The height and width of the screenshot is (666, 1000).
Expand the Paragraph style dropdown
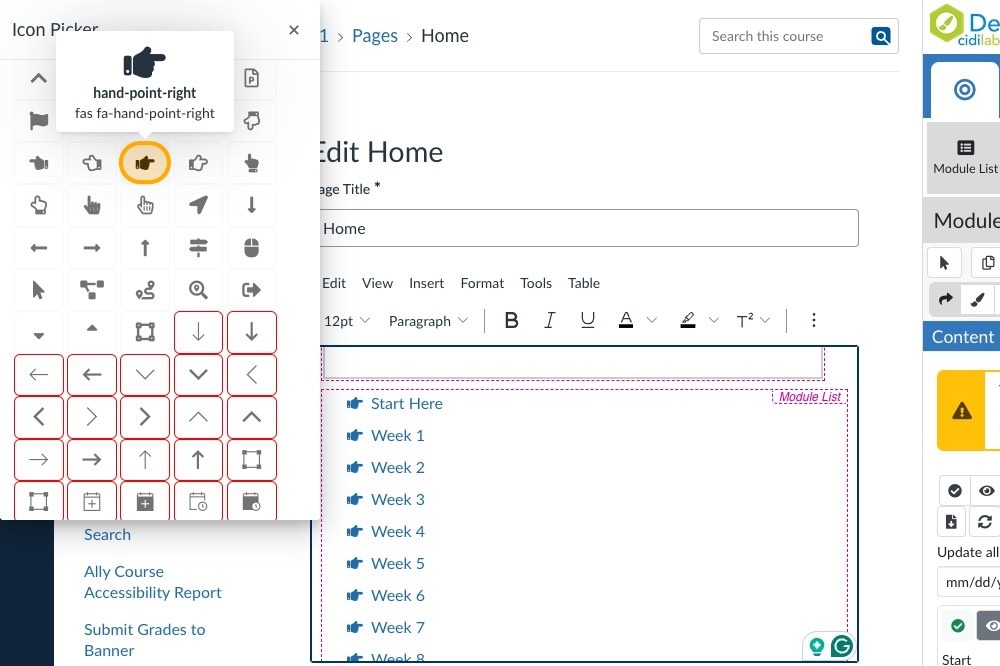(428, 321)
